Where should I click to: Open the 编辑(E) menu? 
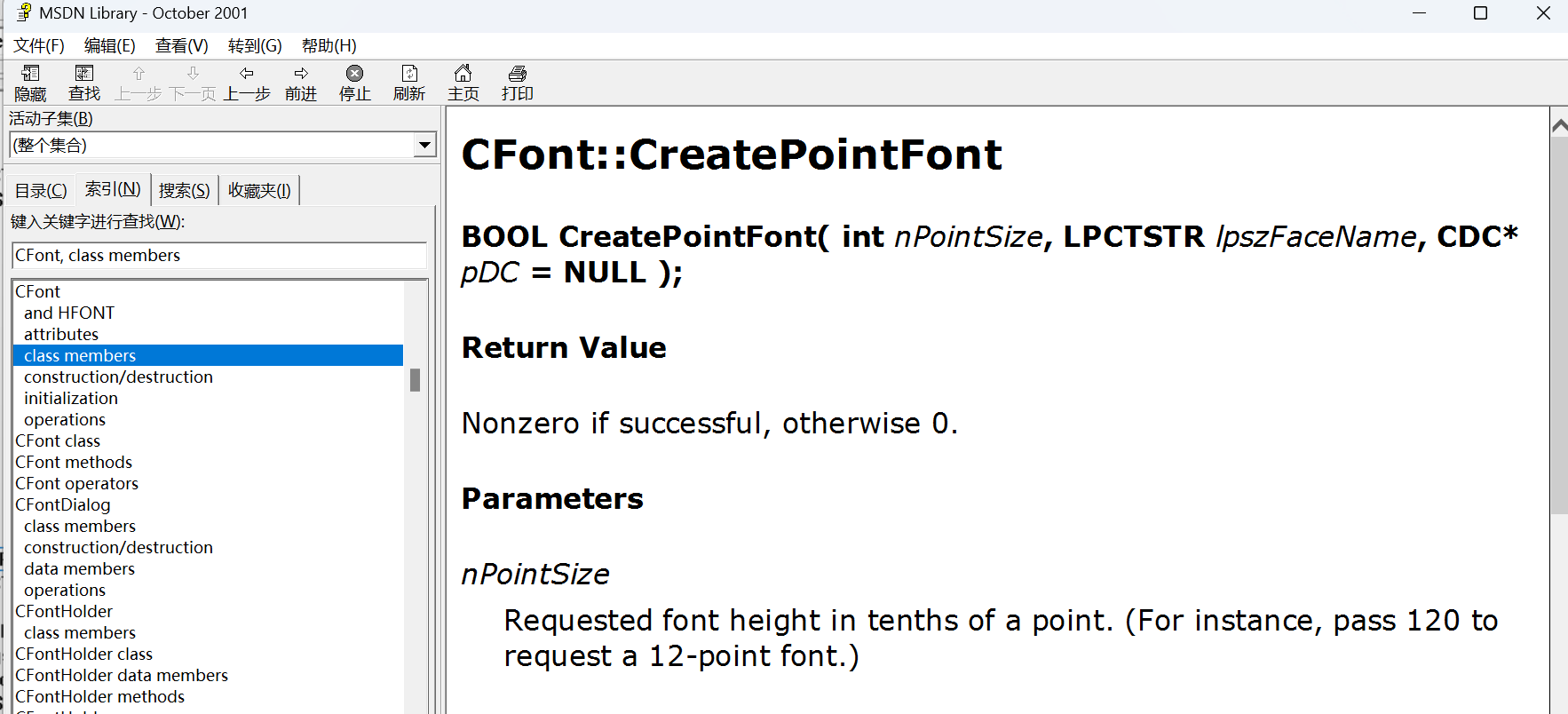click(x=110, y=45)
